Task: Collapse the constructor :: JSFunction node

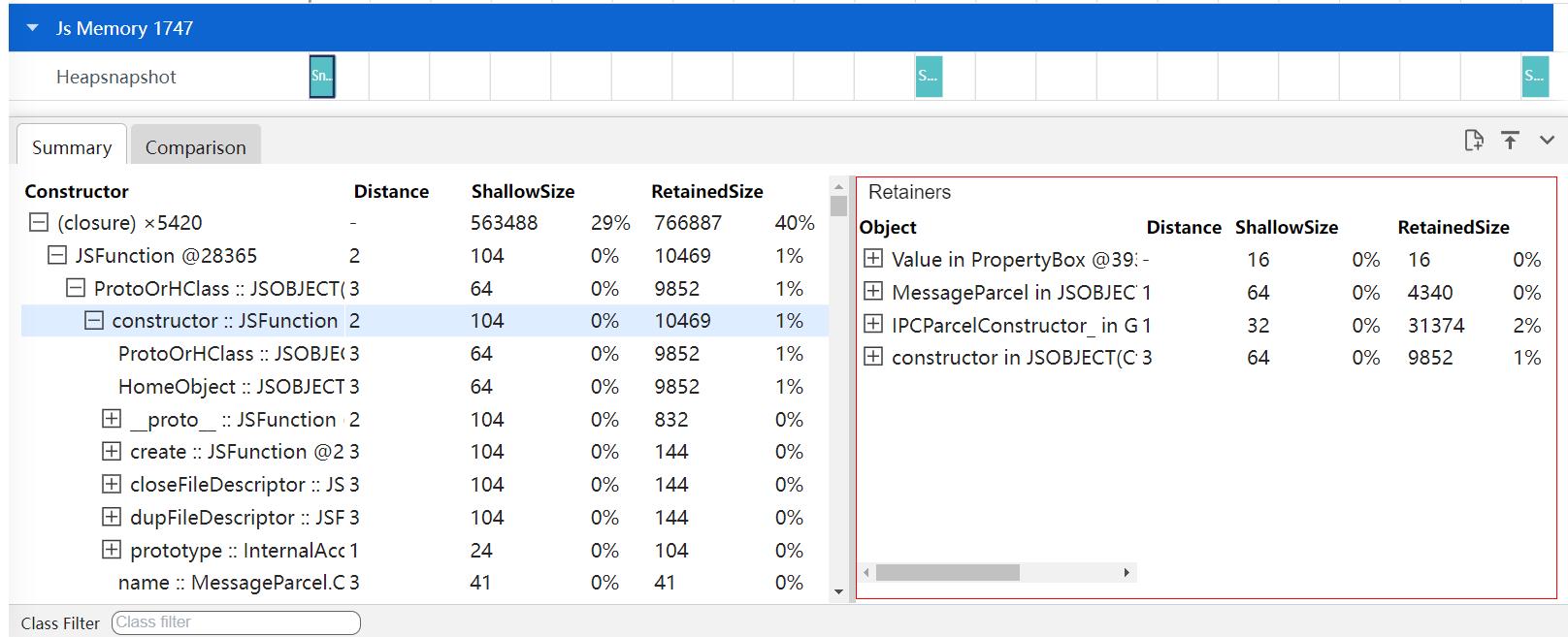Action: click(94, 321)
